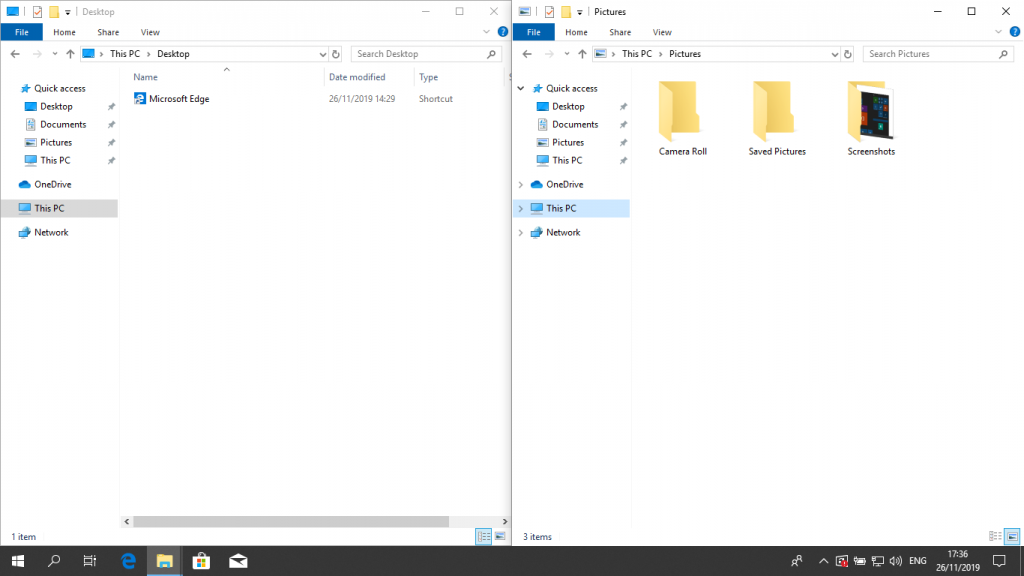Viewport: 1024px width, 576px height.
Task: Open Share tab in Desktop window
Action: pyautogui.click(x=108, y=32)
